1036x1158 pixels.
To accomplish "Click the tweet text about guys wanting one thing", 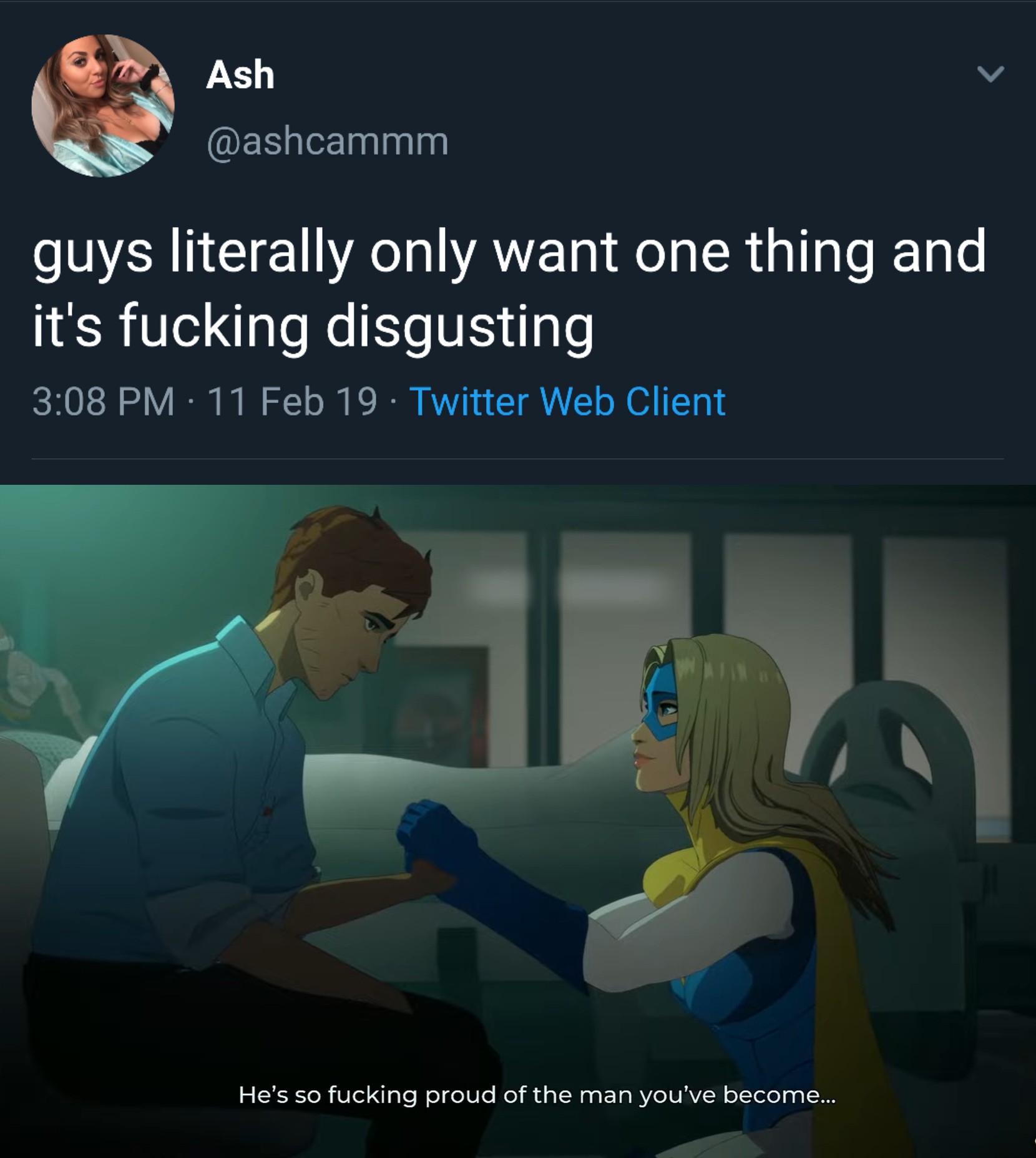I will 509,289.
